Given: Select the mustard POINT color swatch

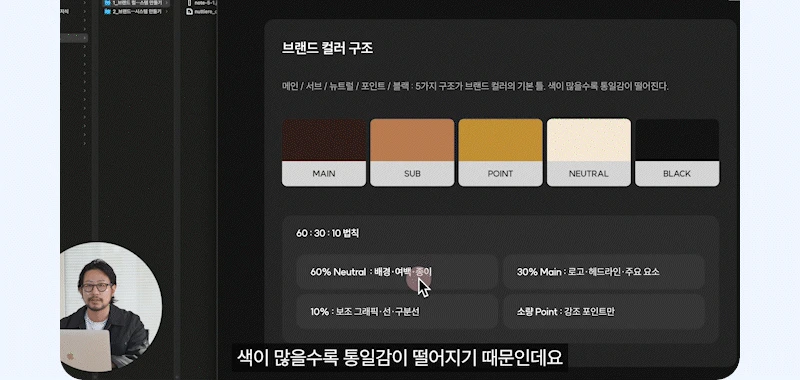Looking at the screenshot, I should tap(501, 140).
